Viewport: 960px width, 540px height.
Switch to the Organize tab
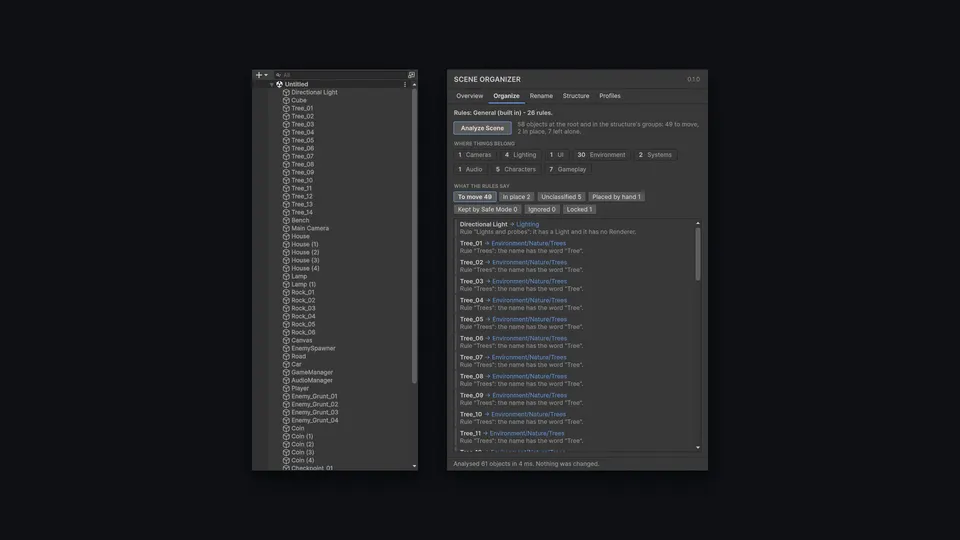click(506, 96)
